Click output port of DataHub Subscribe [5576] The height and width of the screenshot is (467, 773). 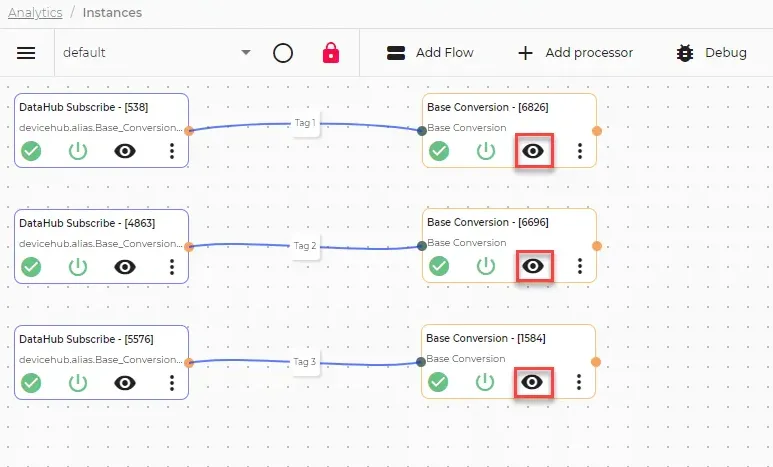click(x=189, y=362)
